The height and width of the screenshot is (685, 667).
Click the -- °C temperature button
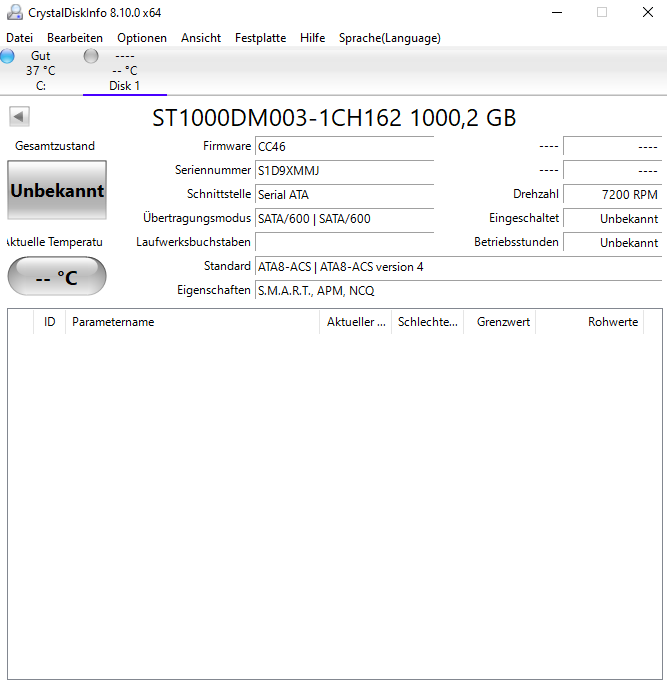57,276
